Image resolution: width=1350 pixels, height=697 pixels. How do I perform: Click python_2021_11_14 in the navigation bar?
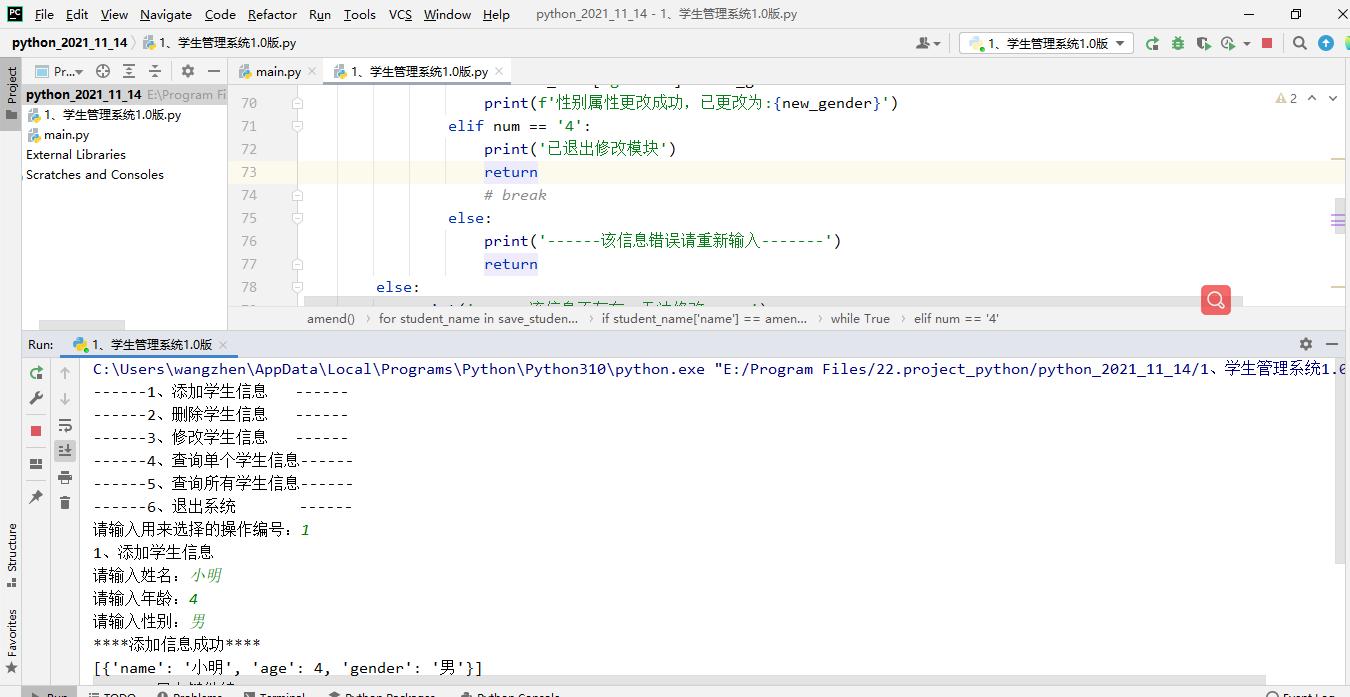(x=69, y=42)
